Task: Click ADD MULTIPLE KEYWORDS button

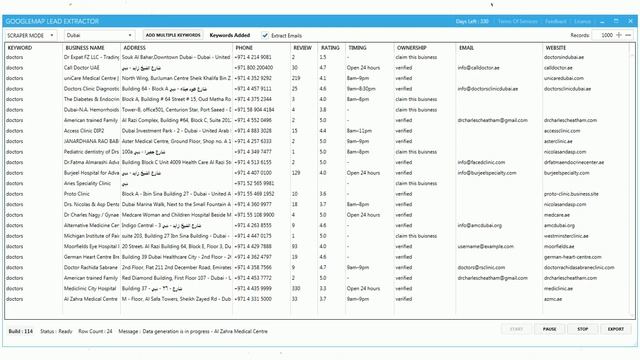Action: click(x=173, y=35)
